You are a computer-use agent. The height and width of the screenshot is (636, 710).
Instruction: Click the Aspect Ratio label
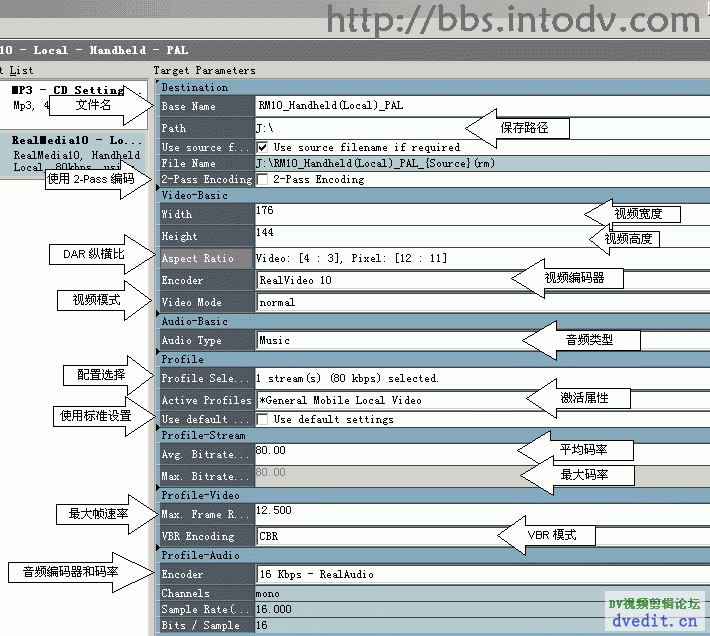(x=197, y=259)
